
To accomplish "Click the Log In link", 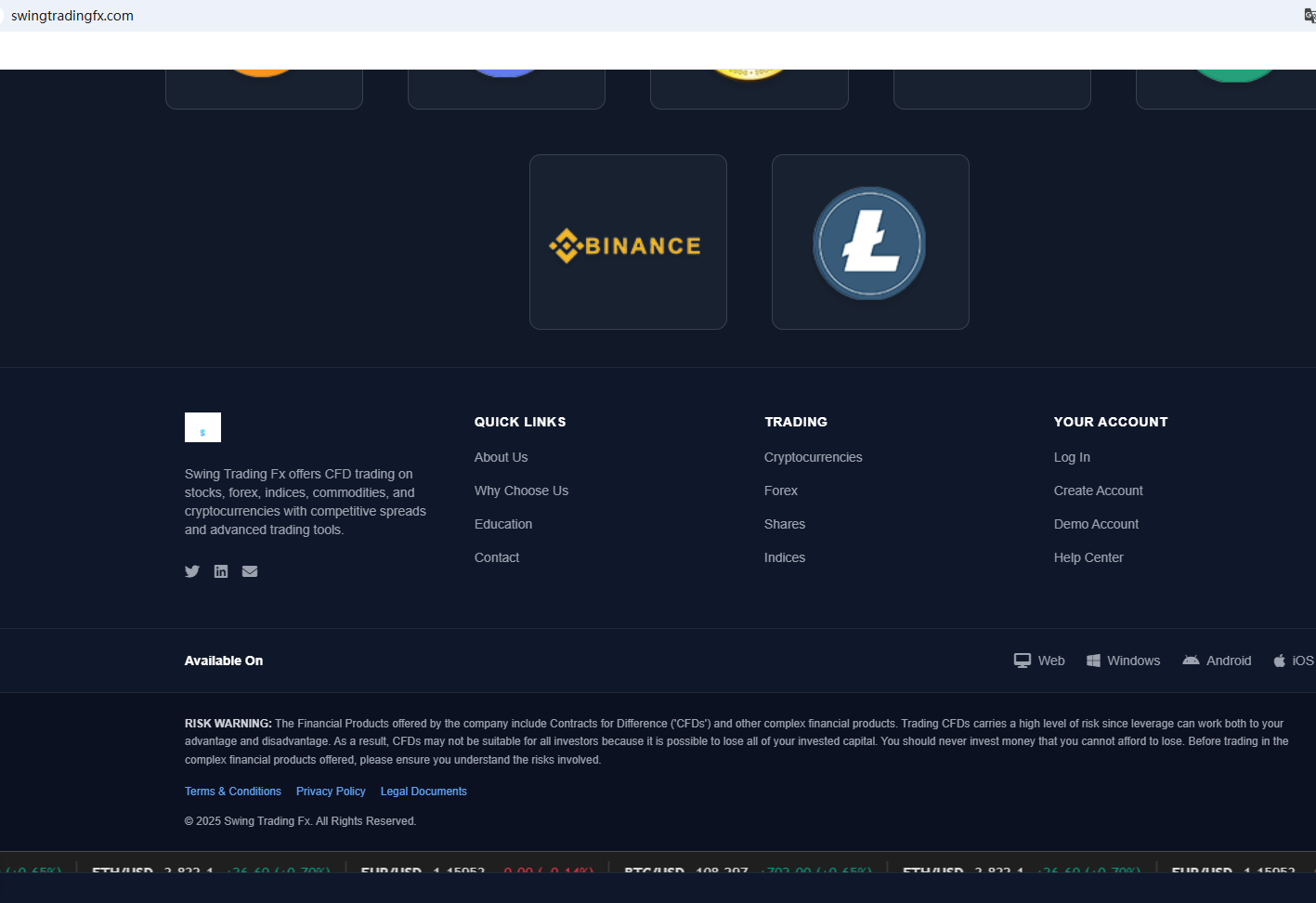I will (1072, 457).
